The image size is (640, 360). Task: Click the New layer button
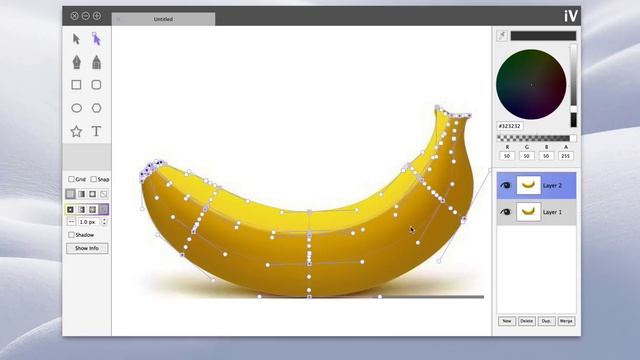tap(507, 321)
